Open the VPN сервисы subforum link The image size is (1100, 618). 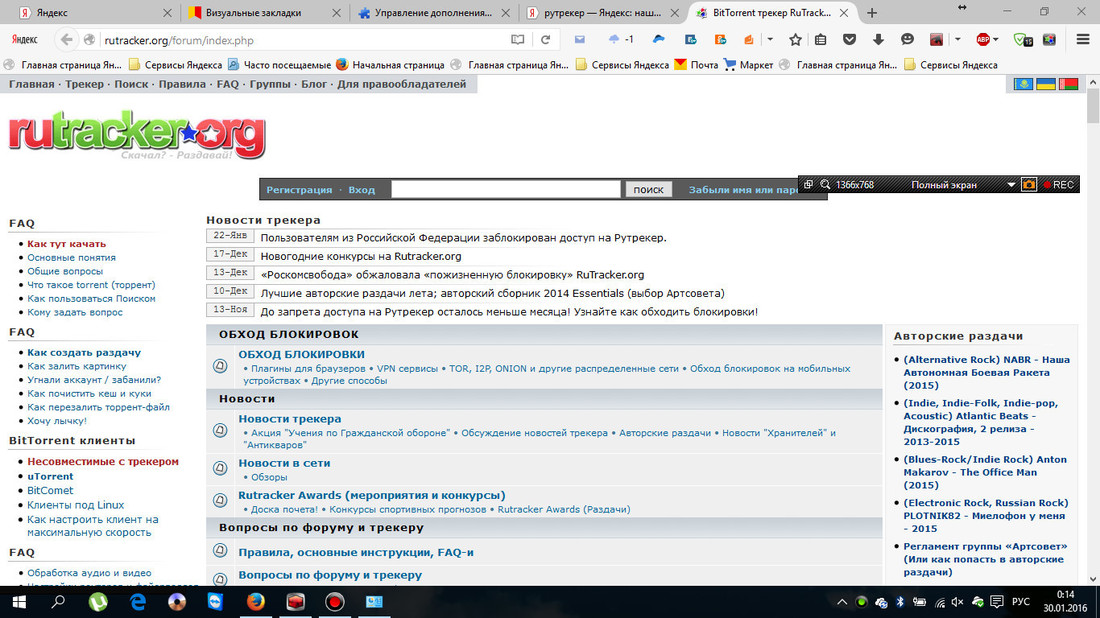point(407,368)
